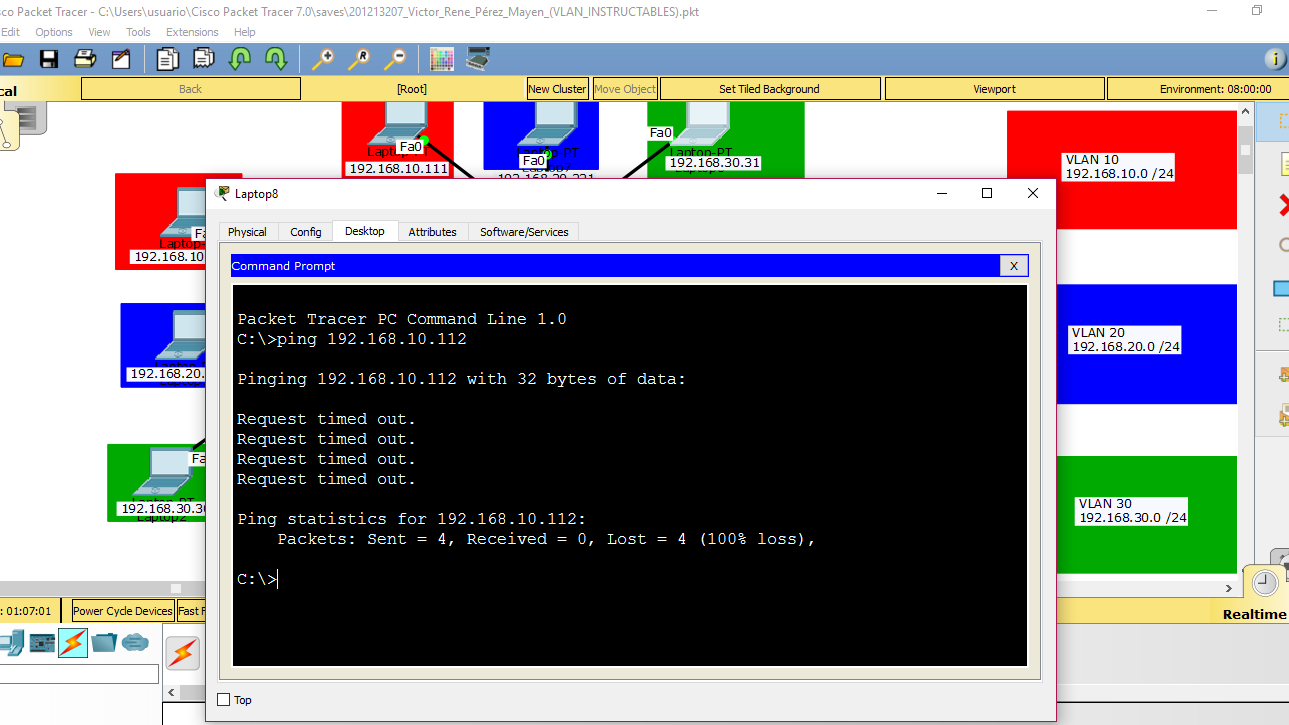
Task: Open the View menu
Action: pyautogui.click(x=99, y=32)
